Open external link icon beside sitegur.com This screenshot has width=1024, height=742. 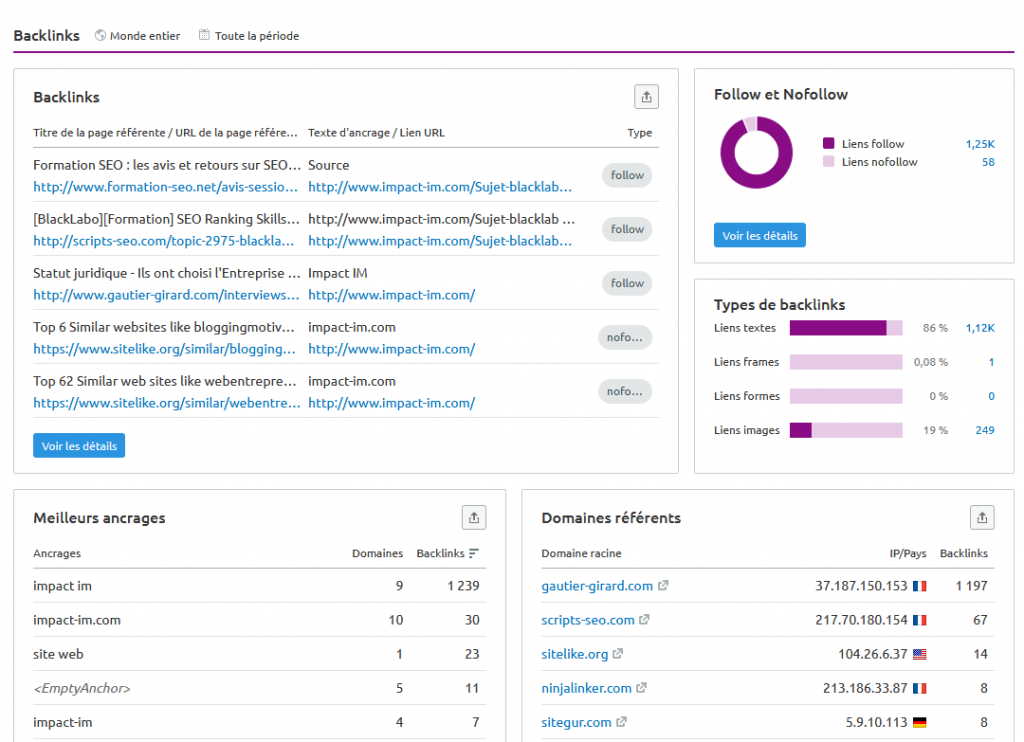(621, 722)
